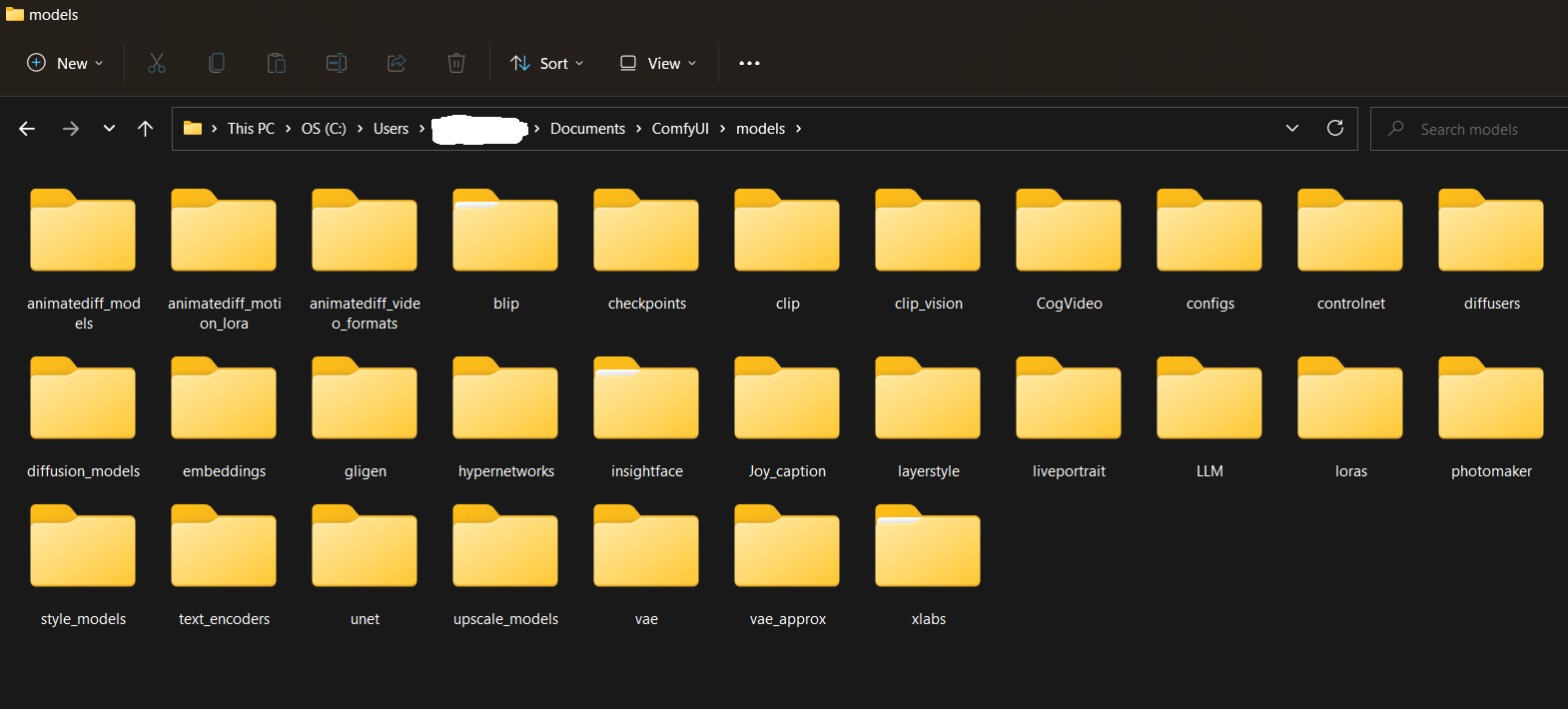This screenshot has height=709, width=1568.
Task: Click the animatediff_models folder name
Action: coord(84,314)
